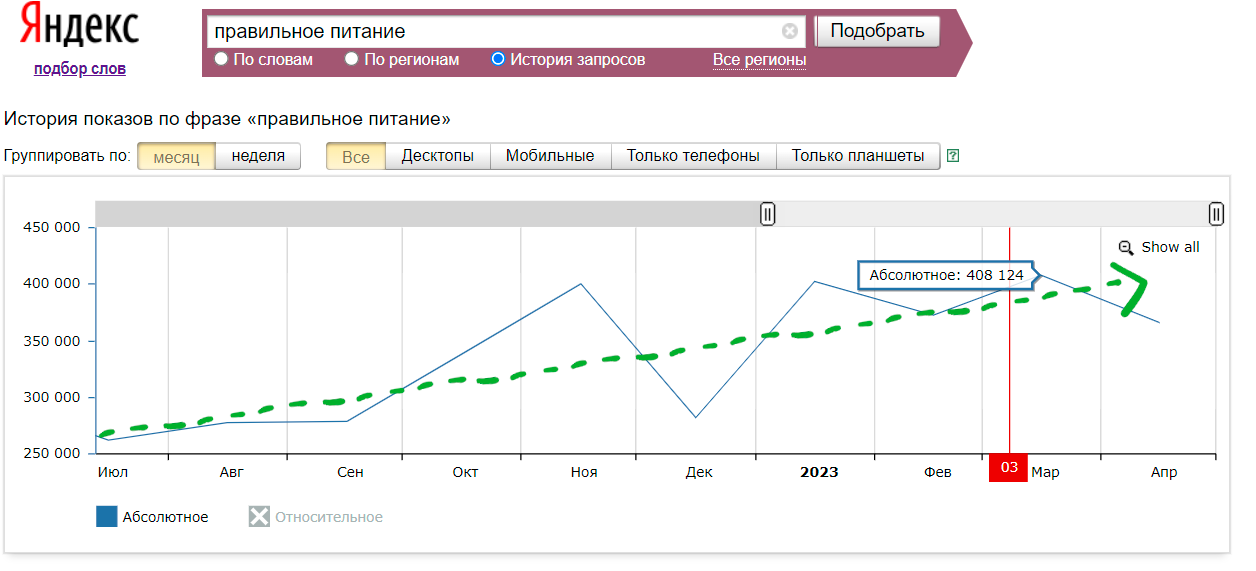This screenshot has width=1256, height=571.
Task: Switch to the Мобильные device tab
Action: (x=550, y=156)
